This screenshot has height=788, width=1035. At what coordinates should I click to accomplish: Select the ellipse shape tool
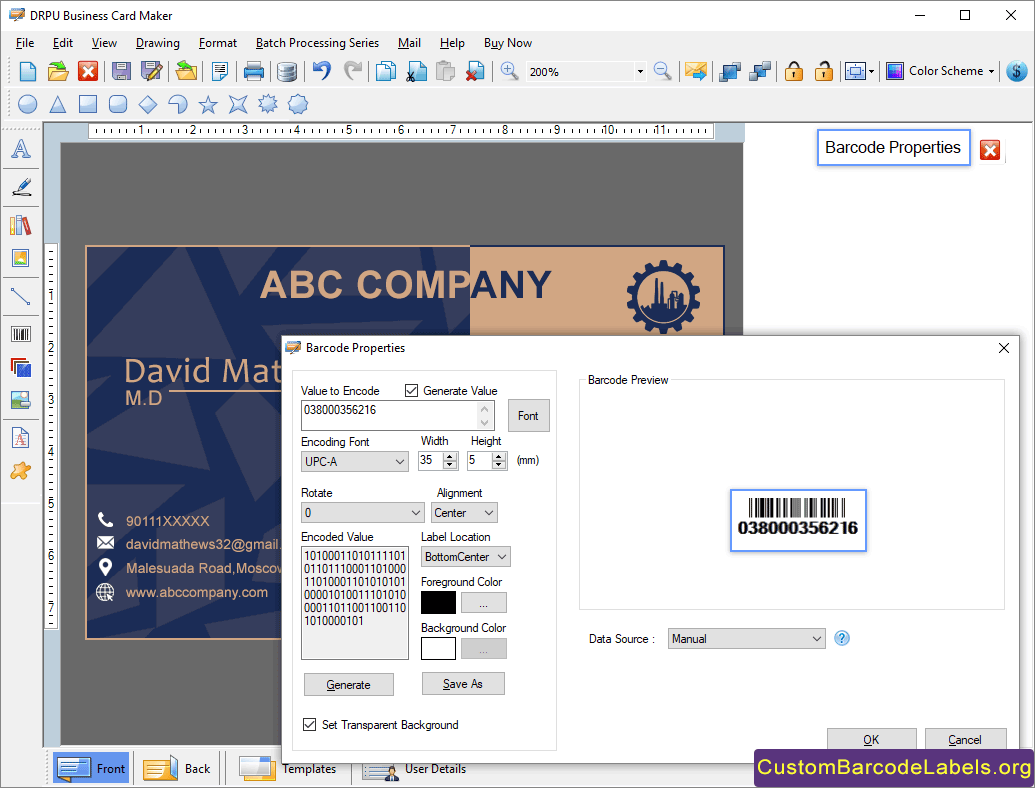click(27, 104)
